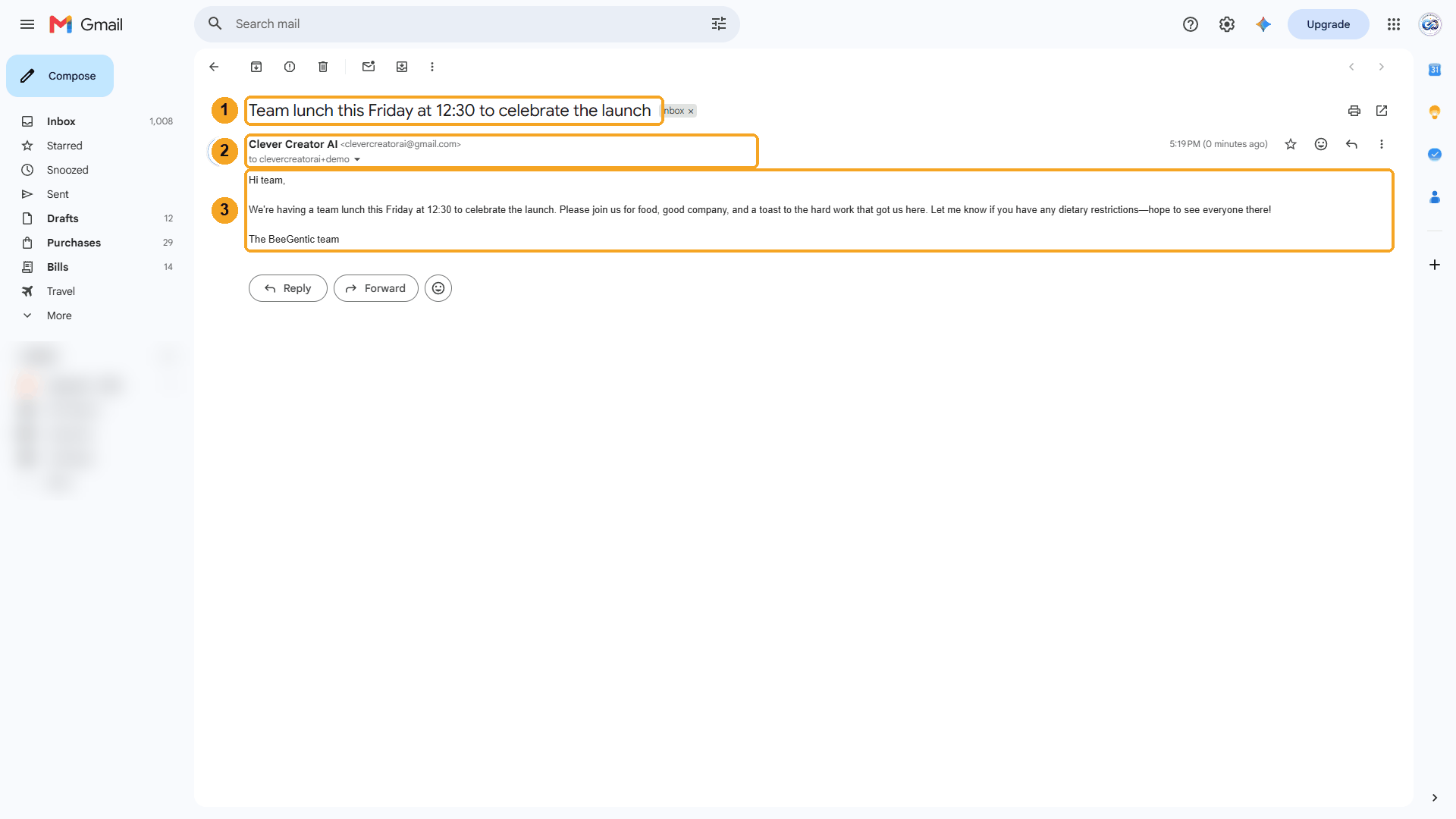Hide side panel chevron
This screenshot has height=819, width=1456.
point(1435,798)
